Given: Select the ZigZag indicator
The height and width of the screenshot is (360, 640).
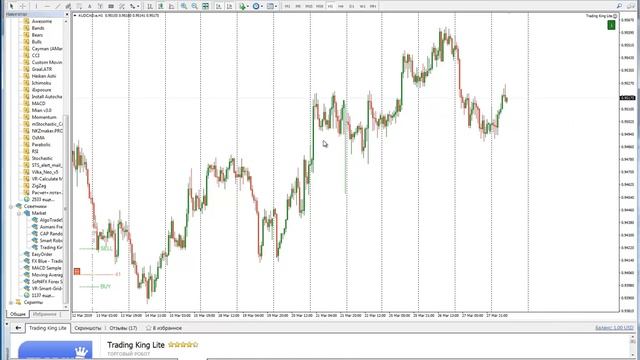Looking at the screenshot, I should click(x=39, y=186).
